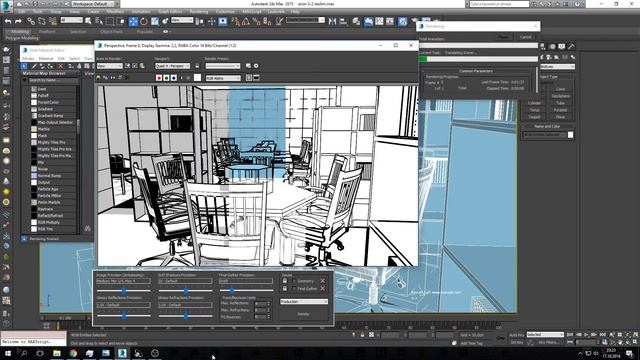Image resolution: width=640 pixels, height=360 pixels.
Task: Collapse the Common Parameters rollout
Action: point(476,71)
